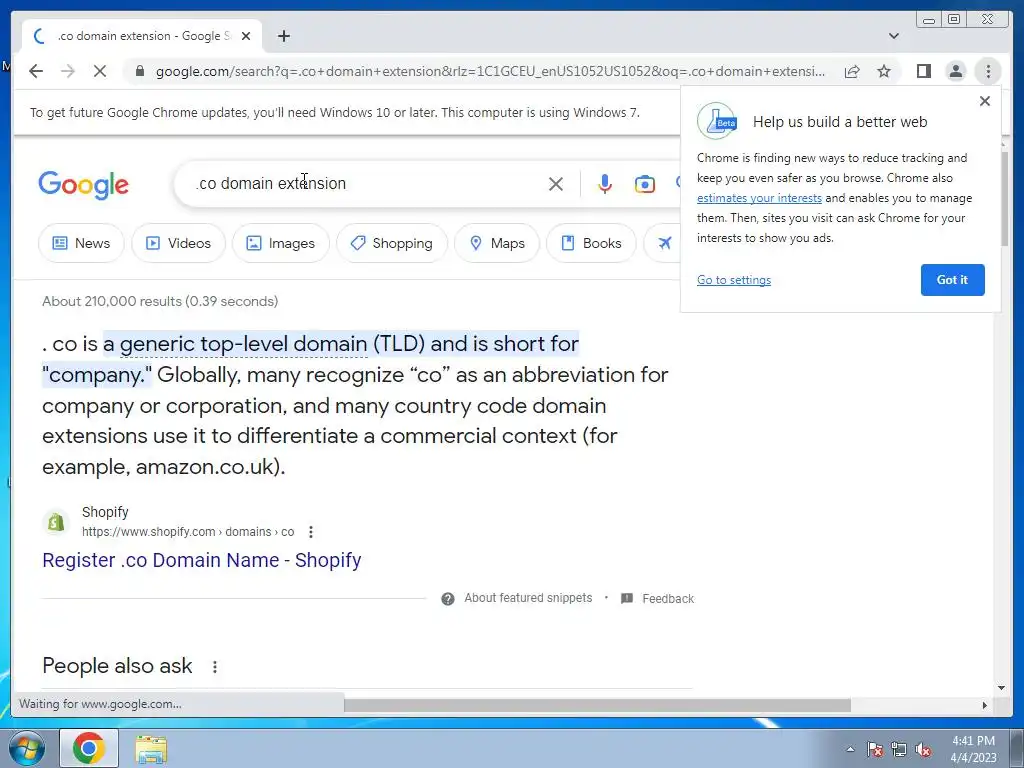Open the taskbar clock showing 4:41 PM
Screen dimensions: 1024x768
coord(973,749)
